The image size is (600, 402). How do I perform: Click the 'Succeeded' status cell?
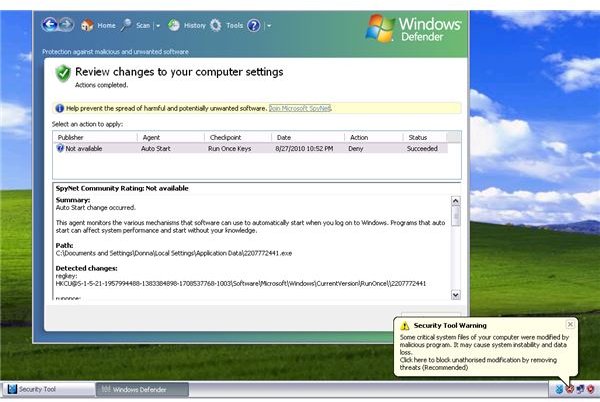tap(422, 148)
